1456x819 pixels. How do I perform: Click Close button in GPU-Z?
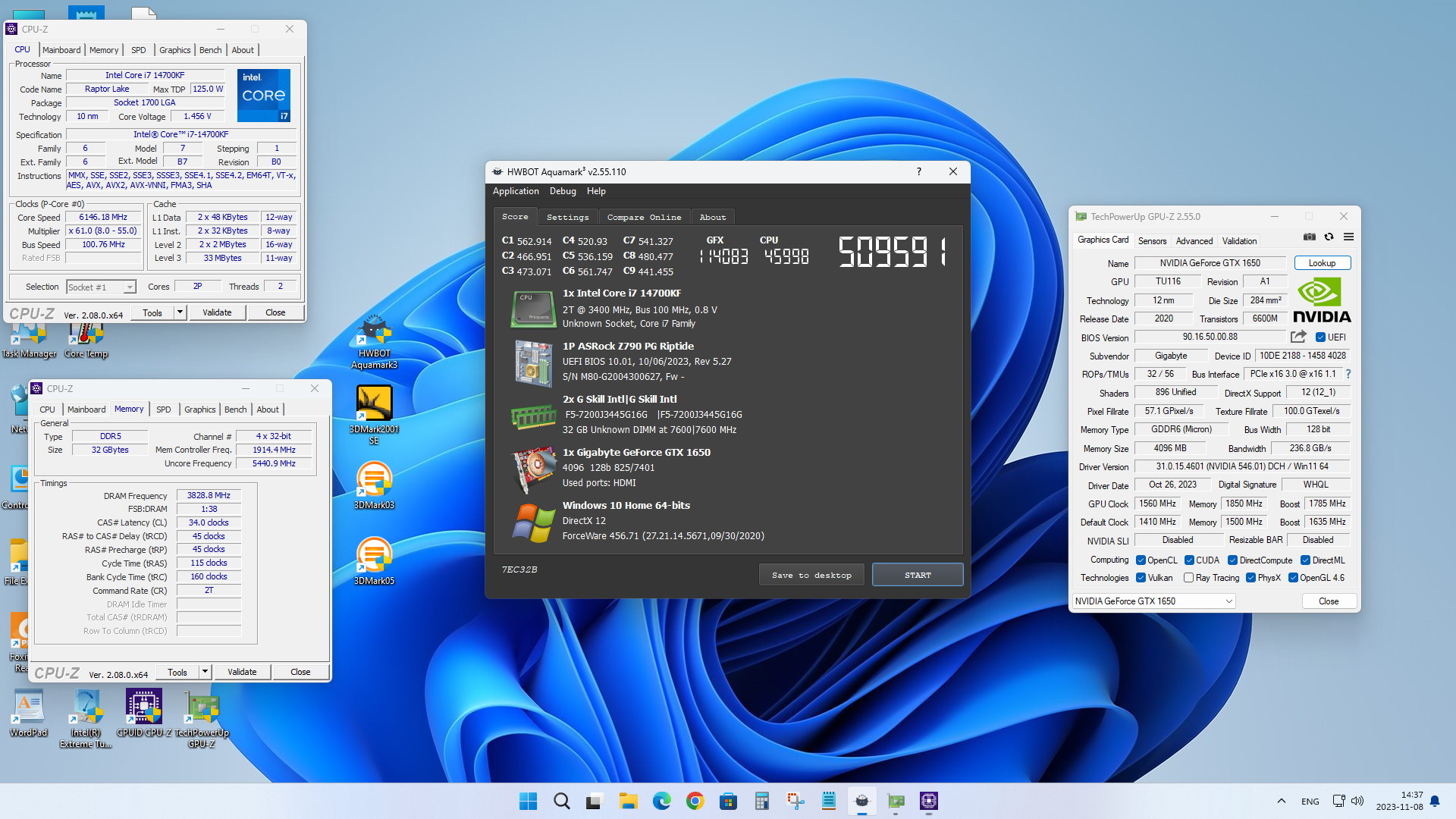pos(1329,601)
